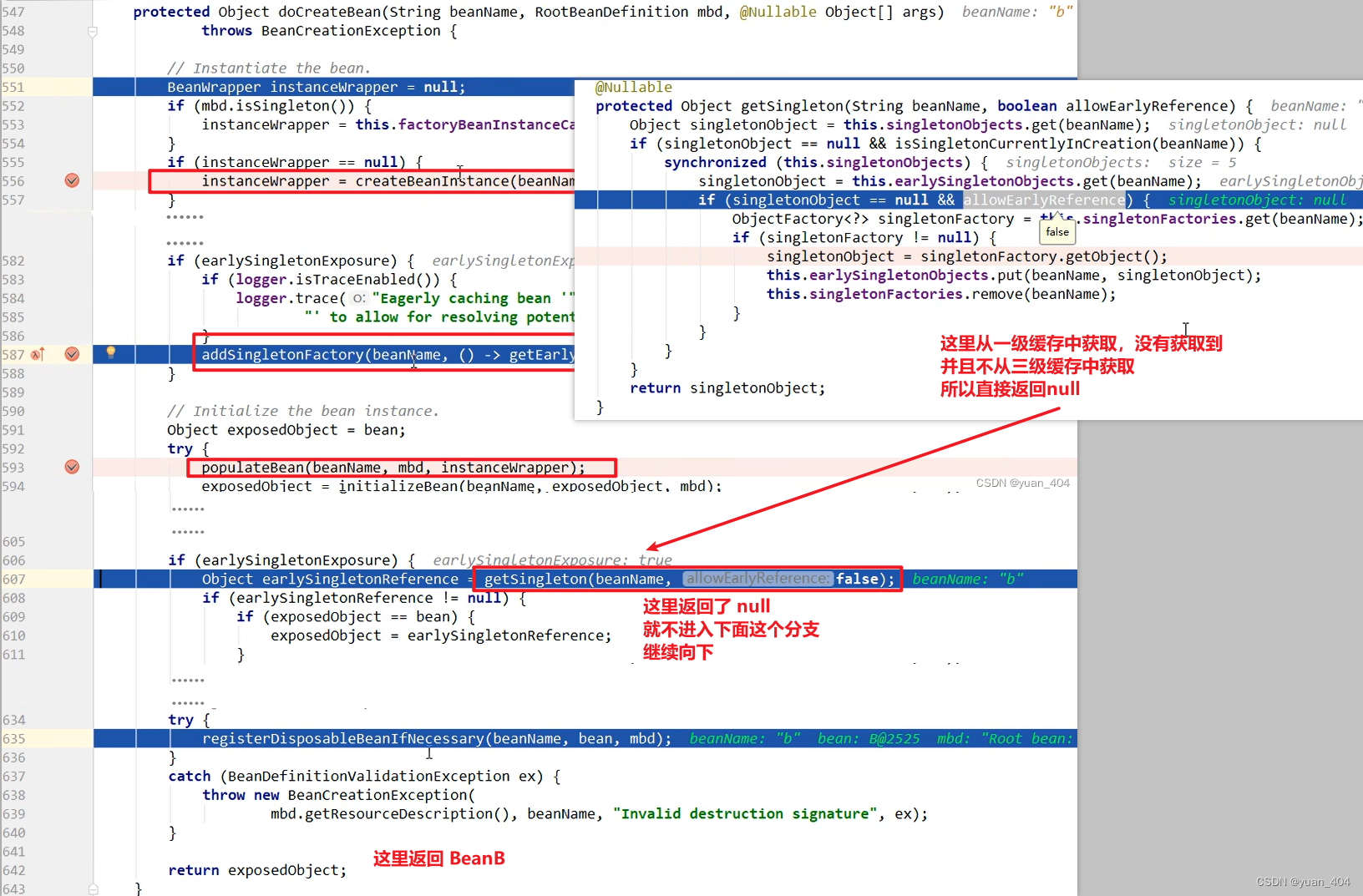Click the fold end marker at line 643

click(x=93, y=889)
